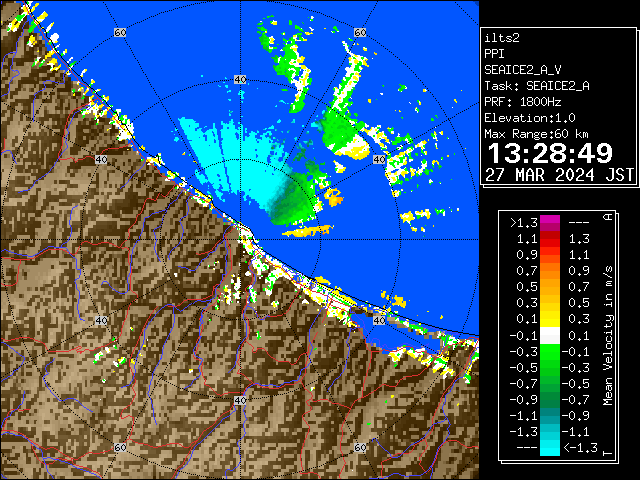Click the '<-1.3' legend value
The width and height of the screenshot is (640, 480).
pyautogui.click(x=580, y=447)
